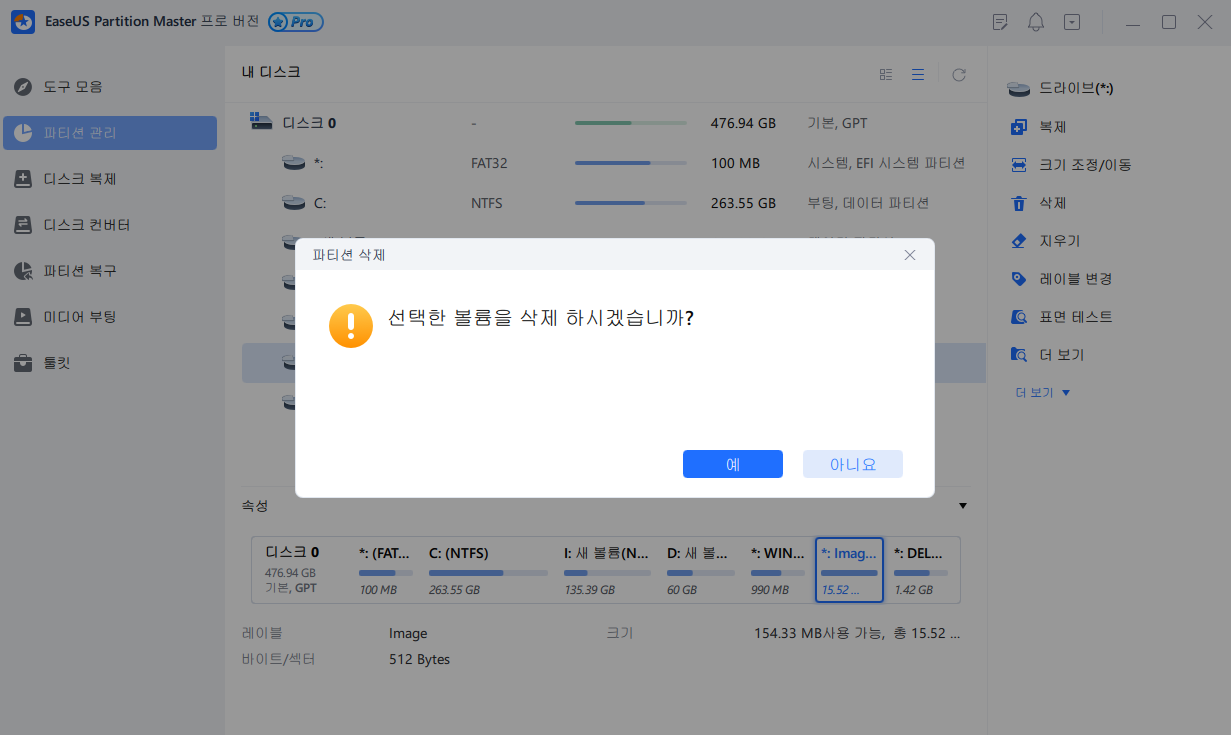This screenshot has height=735, width=1231.
Task: Click the feedback note icon in the title bar
Action: click(1000, 21)
